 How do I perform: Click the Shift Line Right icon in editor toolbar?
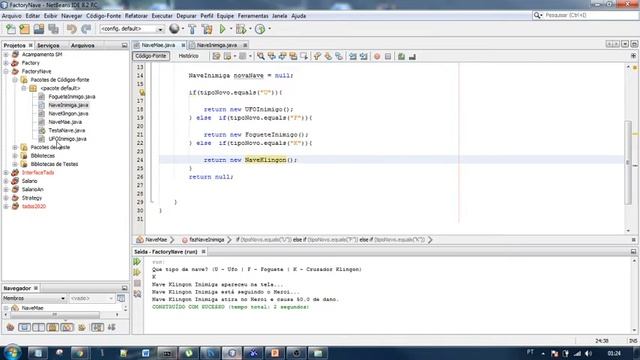pyautogui.click(x=363, y=56)
